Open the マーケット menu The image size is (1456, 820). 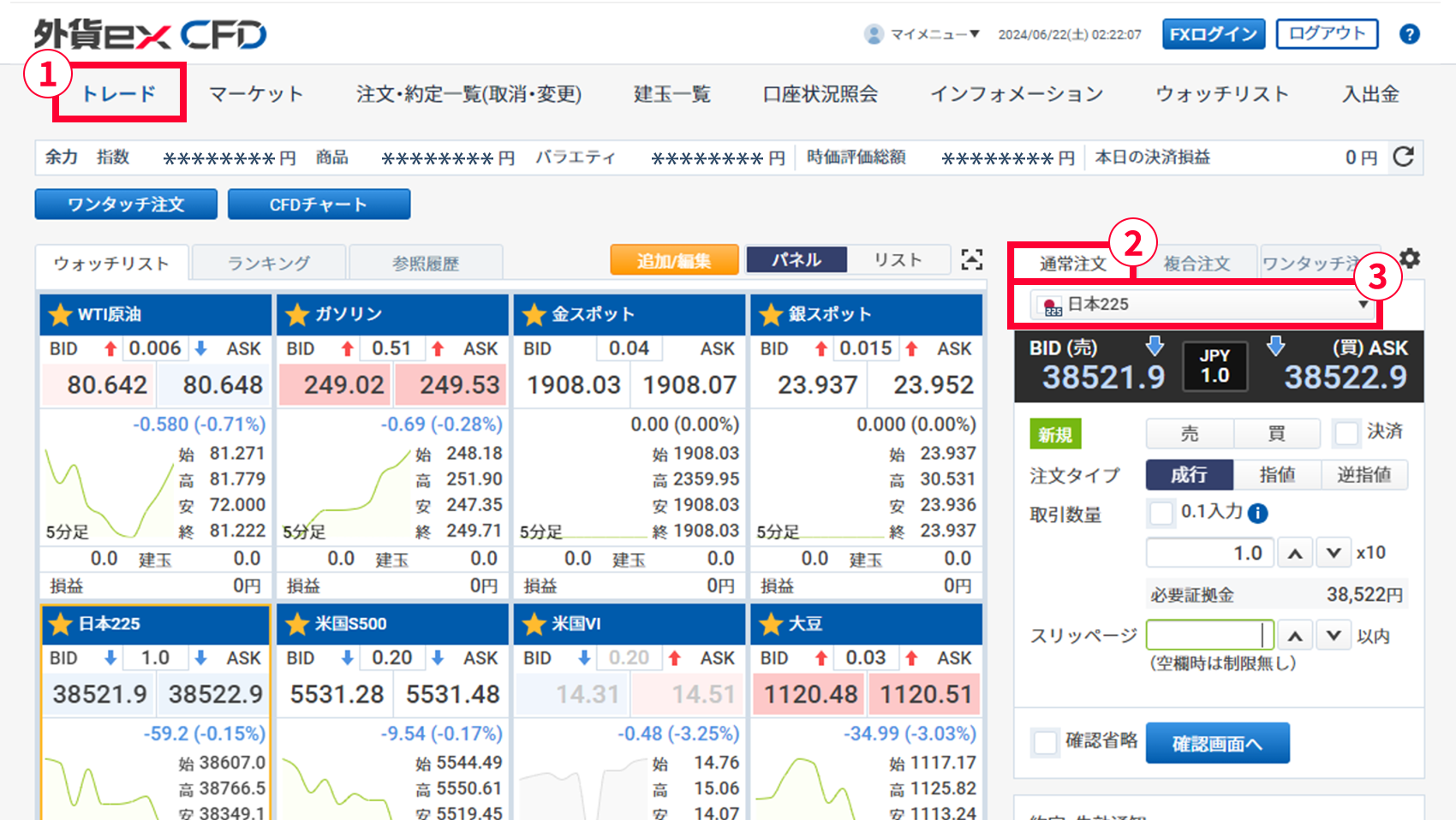click(256, 94)
